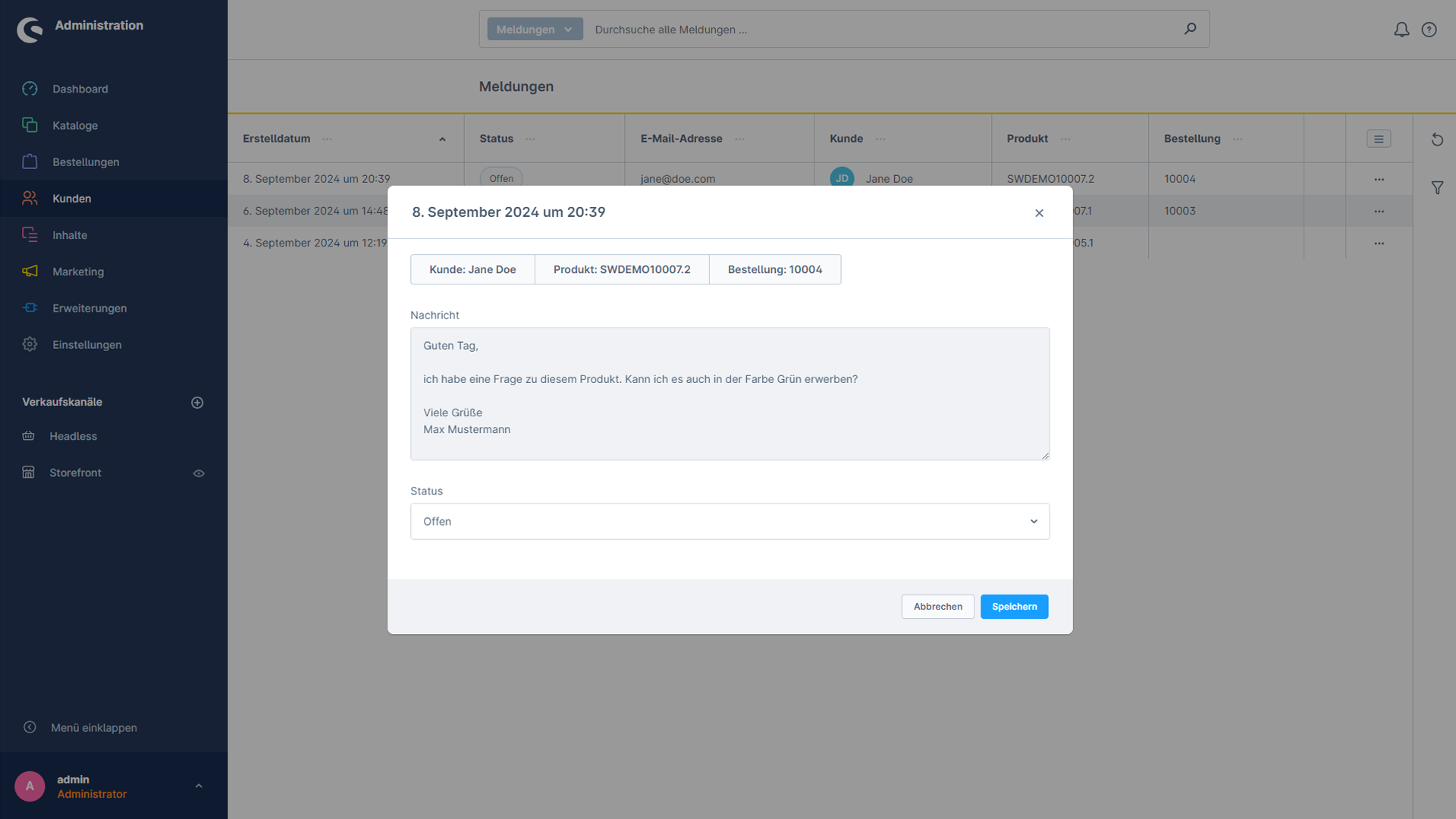Save the message with Speichern
The image size is (1456, 819).
[x=1014, y=607]
